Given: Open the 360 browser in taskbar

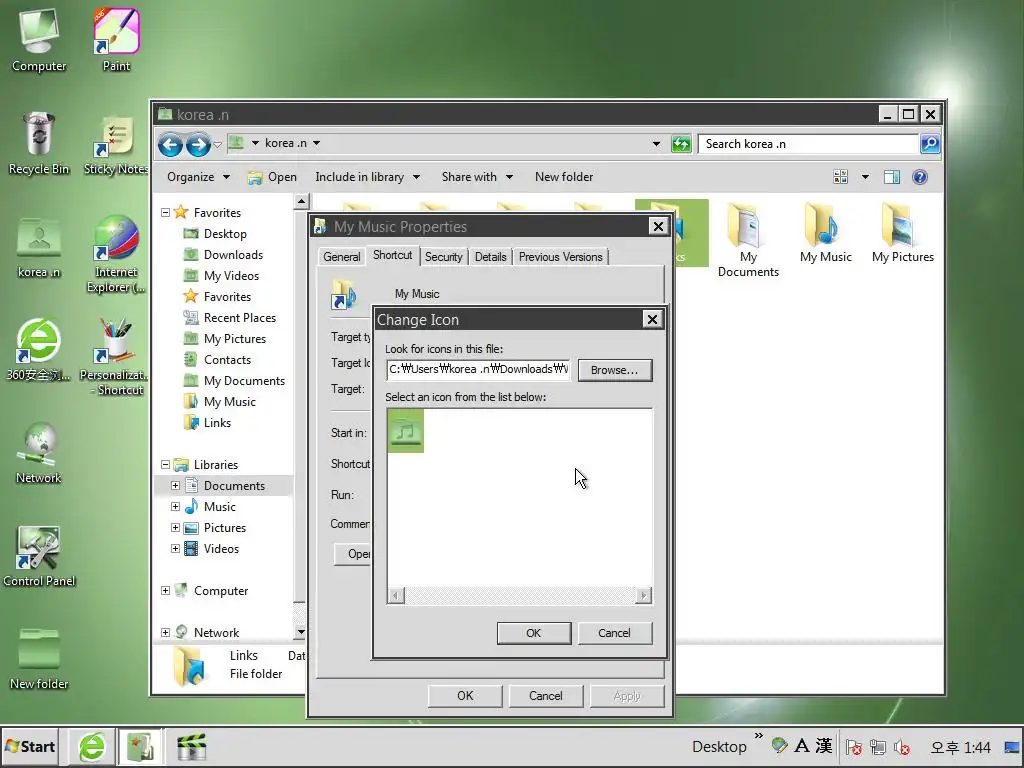Looking at the screenshot, I should tap(92, 747).
